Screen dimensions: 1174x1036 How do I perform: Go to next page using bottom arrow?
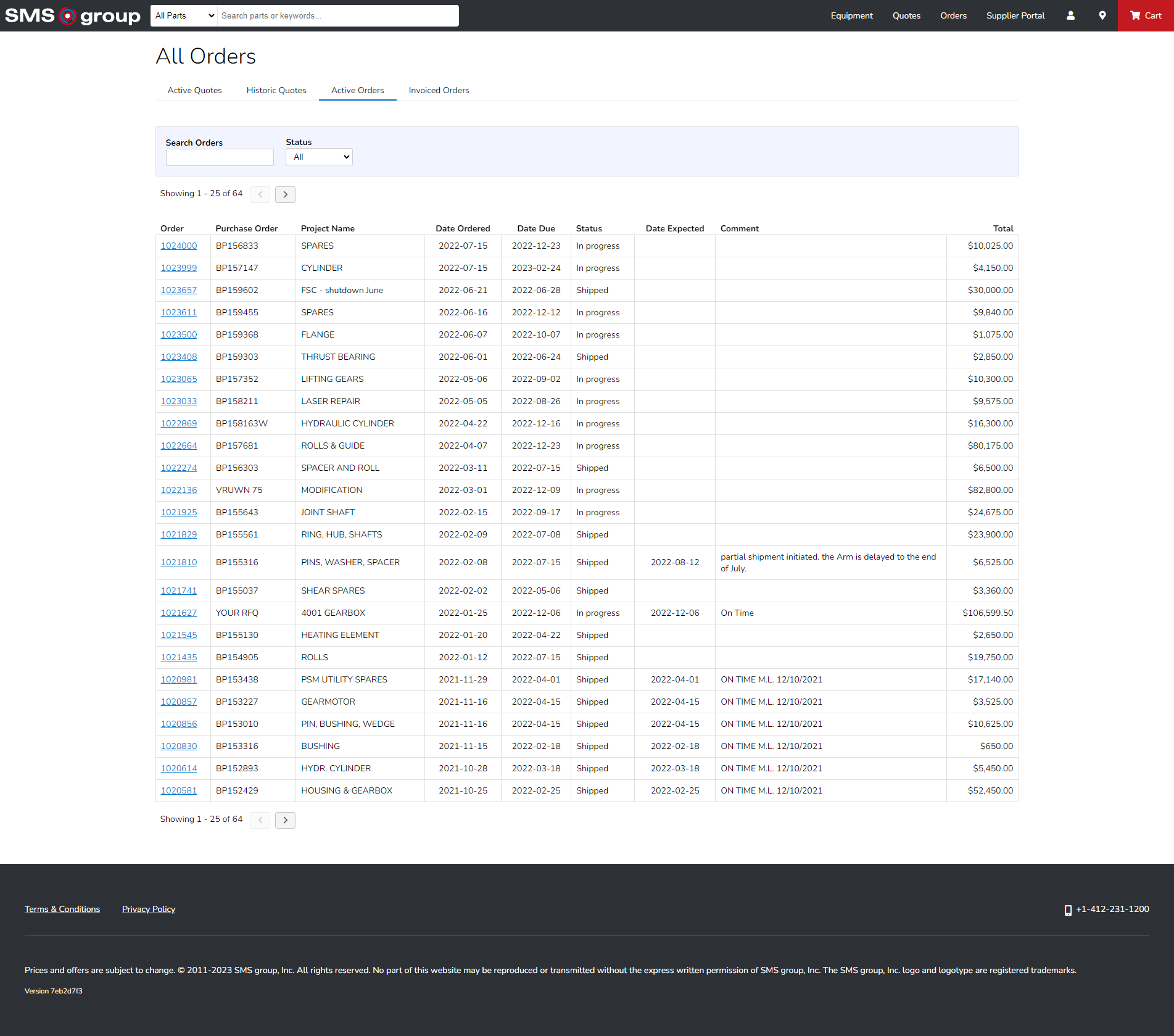285,820
